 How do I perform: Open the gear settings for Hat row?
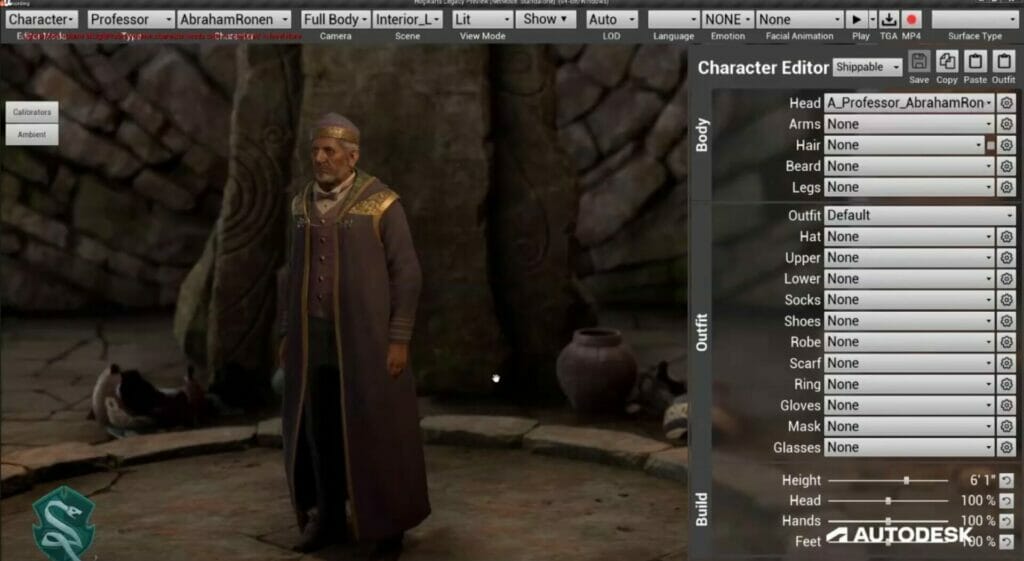point(1006,236)
